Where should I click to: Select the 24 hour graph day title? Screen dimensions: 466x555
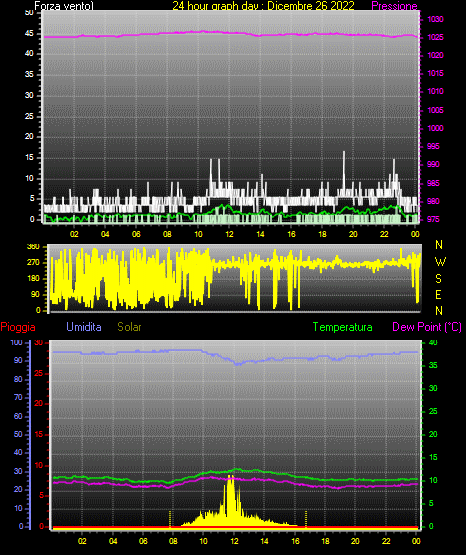click(263, 6)
